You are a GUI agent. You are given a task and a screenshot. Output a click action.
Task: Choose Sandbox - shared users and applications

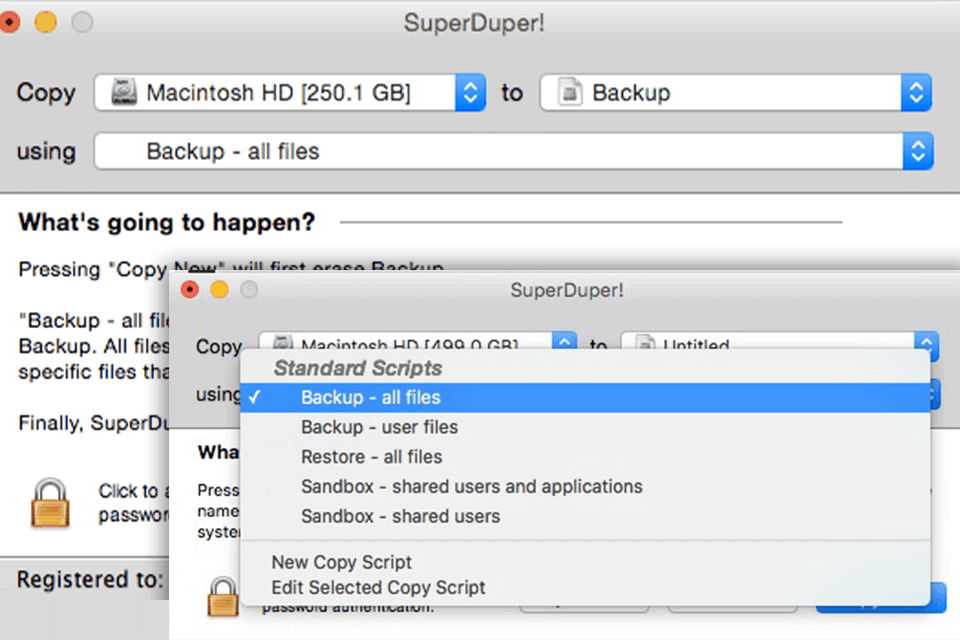(472, 487)
